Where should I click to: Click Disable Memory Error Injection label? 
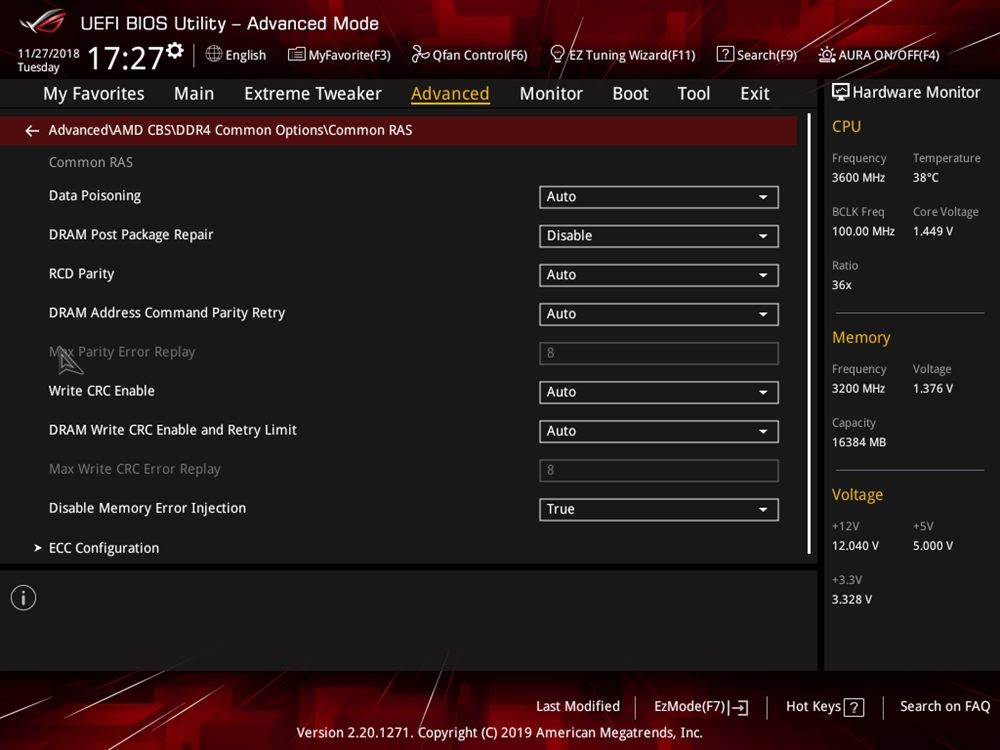147,508
